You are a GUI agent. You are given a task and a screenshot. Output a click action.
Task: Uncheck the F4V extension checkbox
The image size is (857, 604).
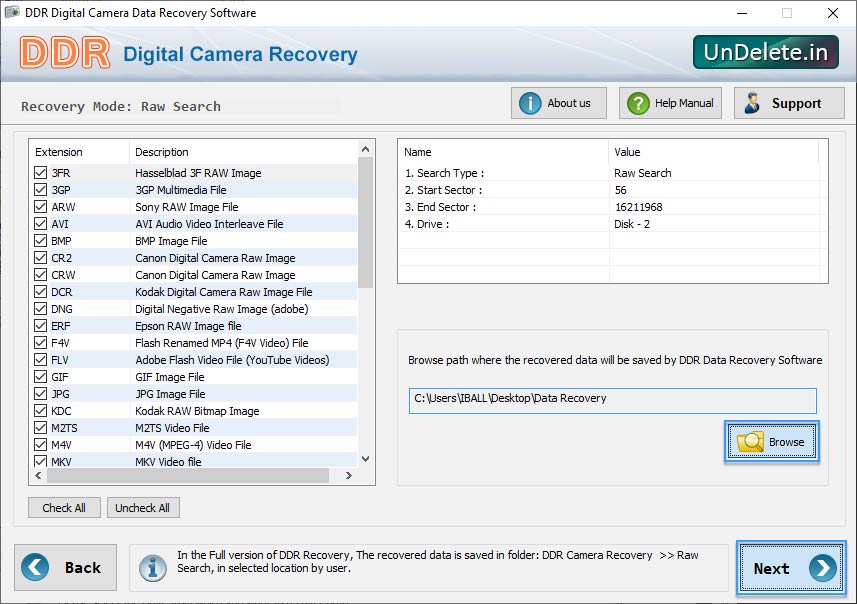[40, 342]
